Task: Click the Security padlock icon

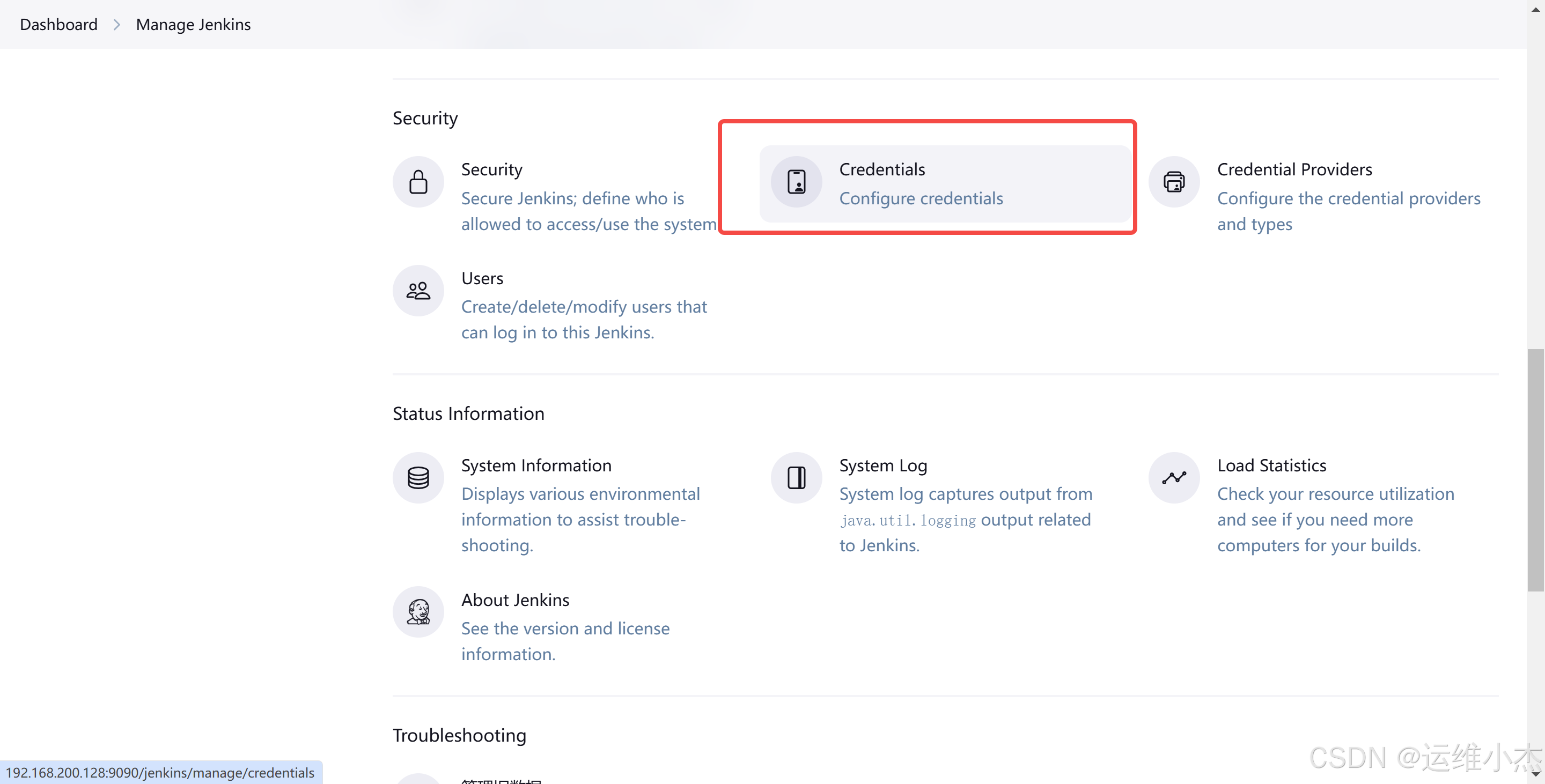Action: [418, 182]
